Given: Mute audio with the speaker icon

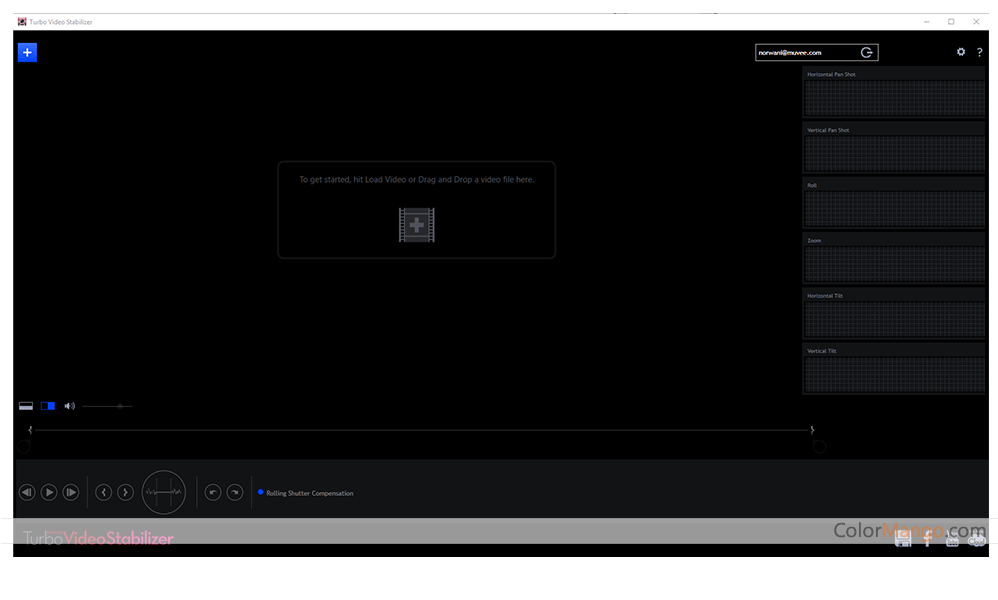Looking at the screenshot, I should (69, 406).
